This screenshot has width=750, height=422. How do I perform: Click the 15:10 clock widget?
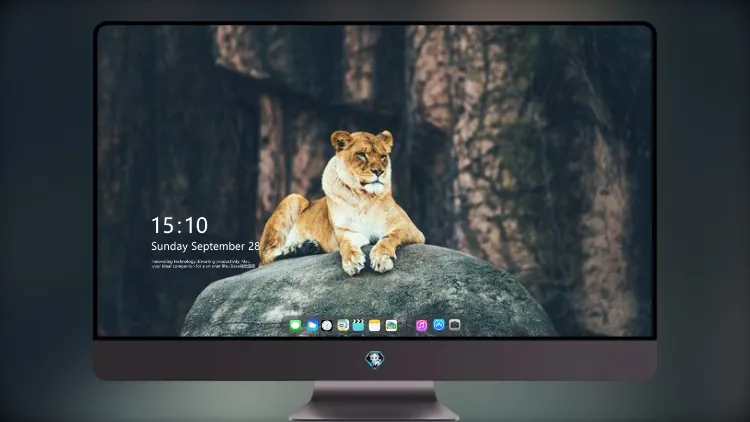[179, 225]
